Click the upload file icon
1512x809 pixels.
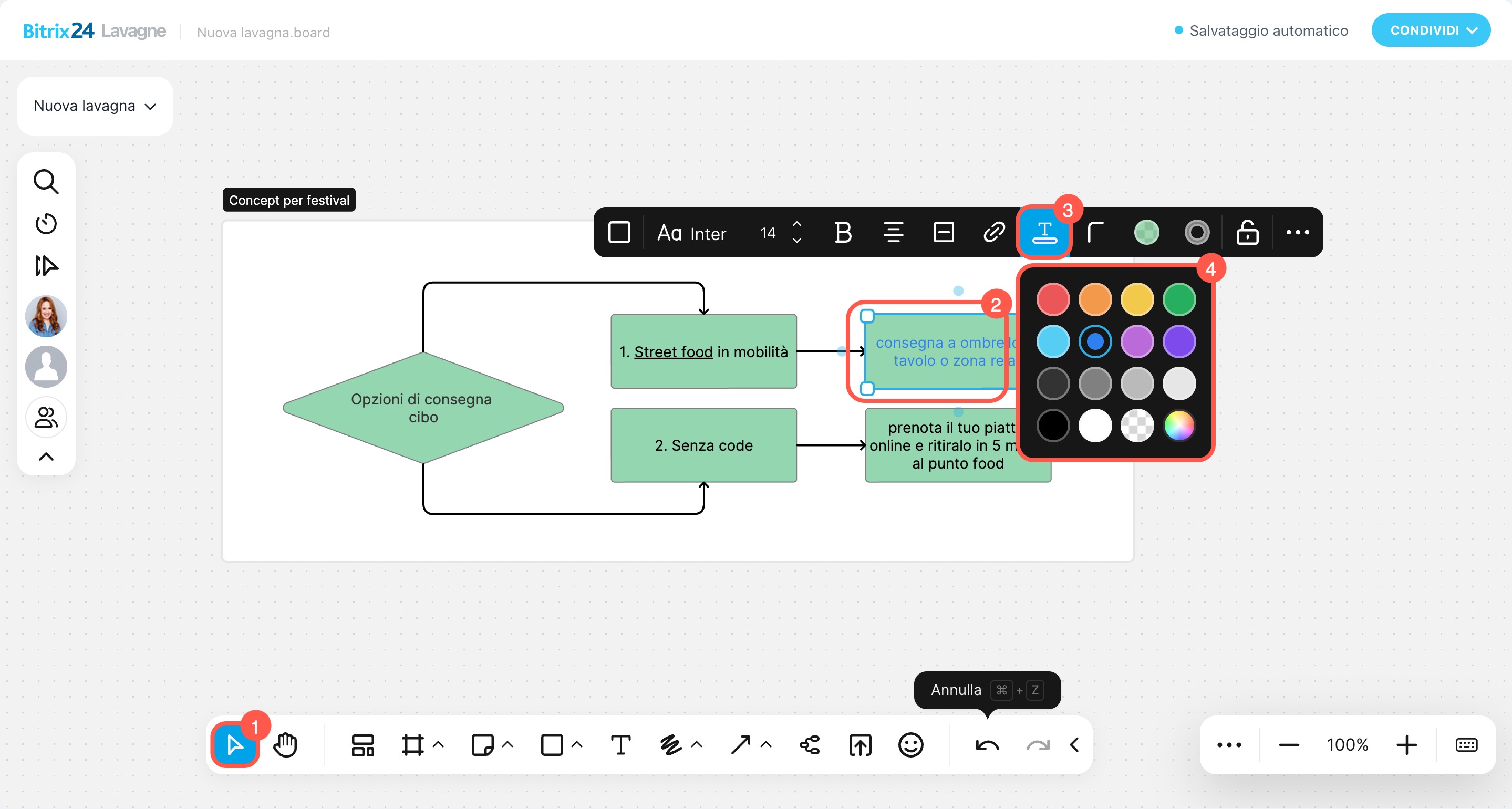860,745
